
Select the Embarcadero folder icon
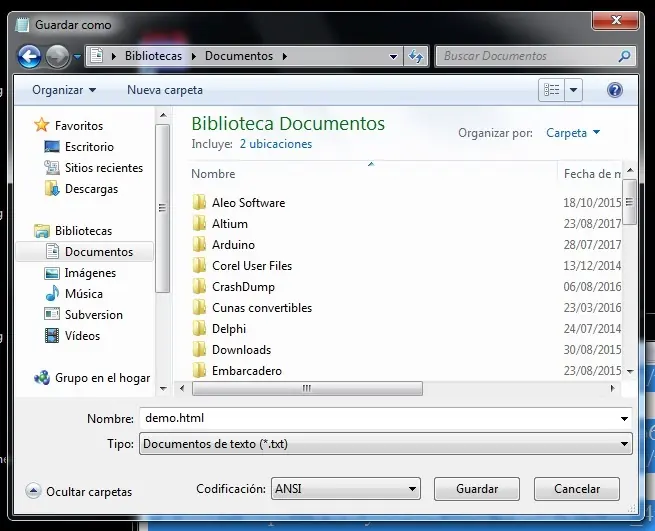[199, 370]
